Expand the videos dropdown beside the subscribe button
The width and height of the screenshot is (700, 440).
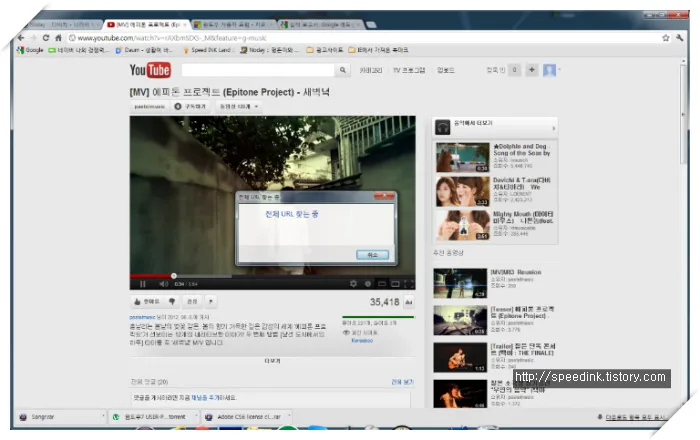[256, 107]
